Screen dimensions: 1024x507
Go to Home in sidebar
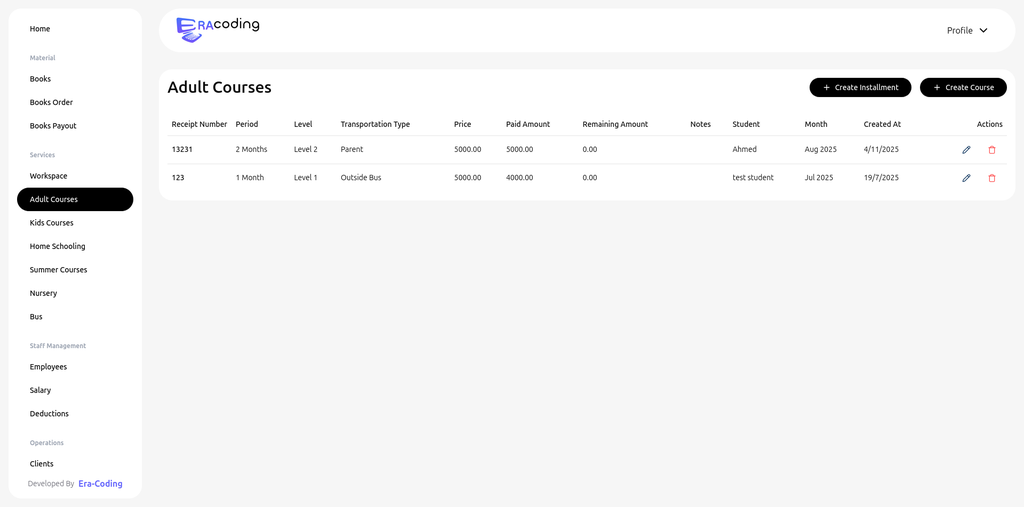pos(40,29)
